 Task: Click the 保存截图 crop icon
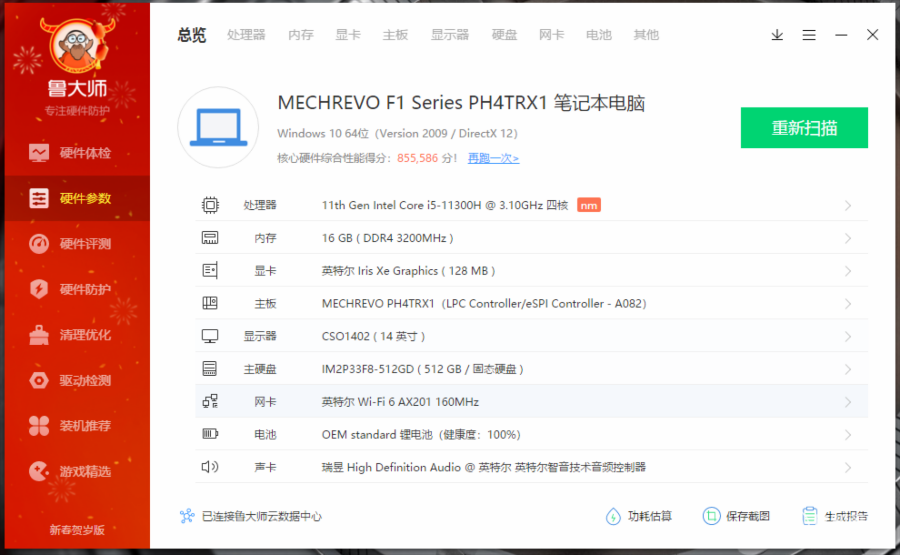(711, 516)
